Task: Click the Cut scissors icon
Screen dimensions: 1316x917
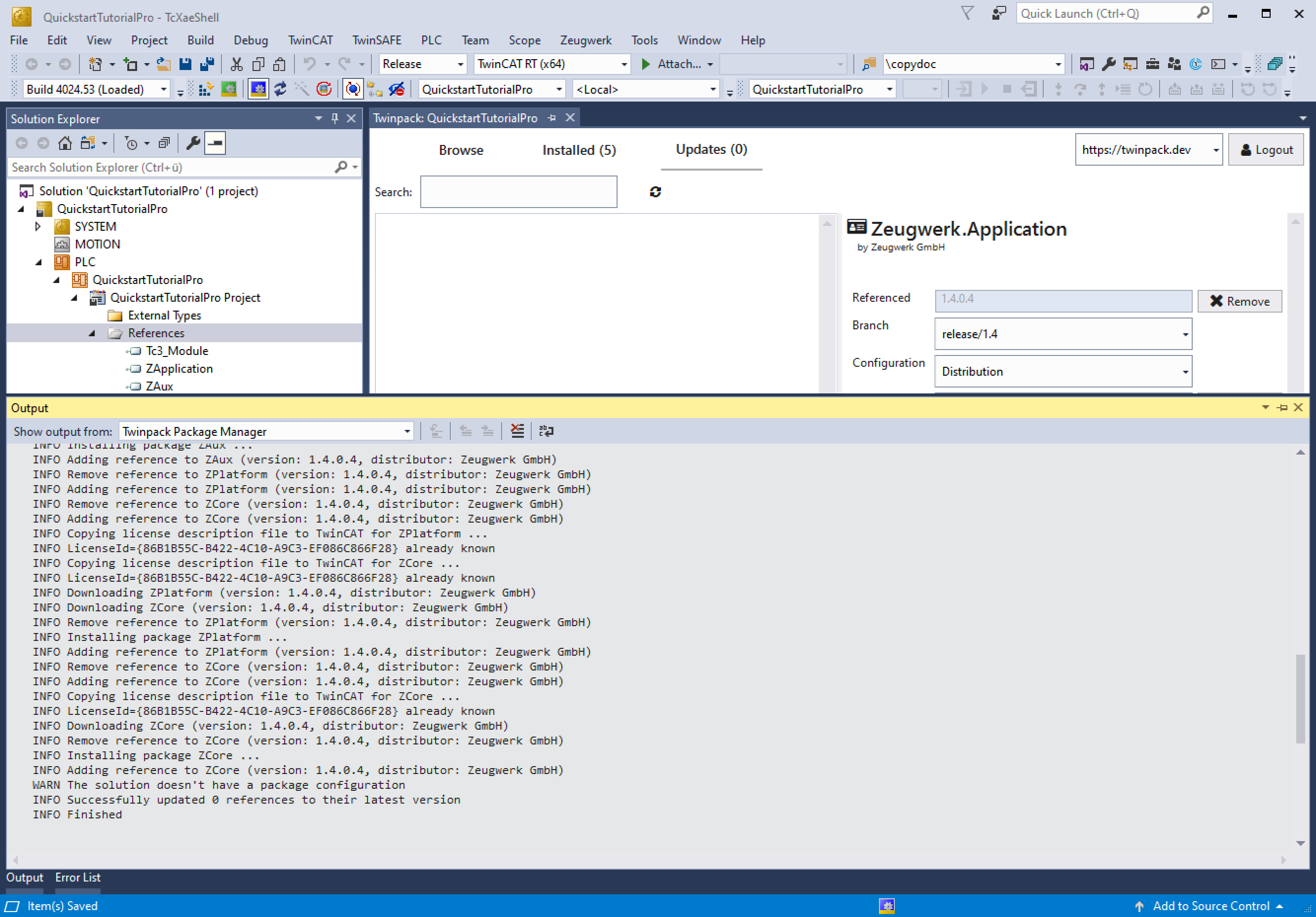Action: 236,64
